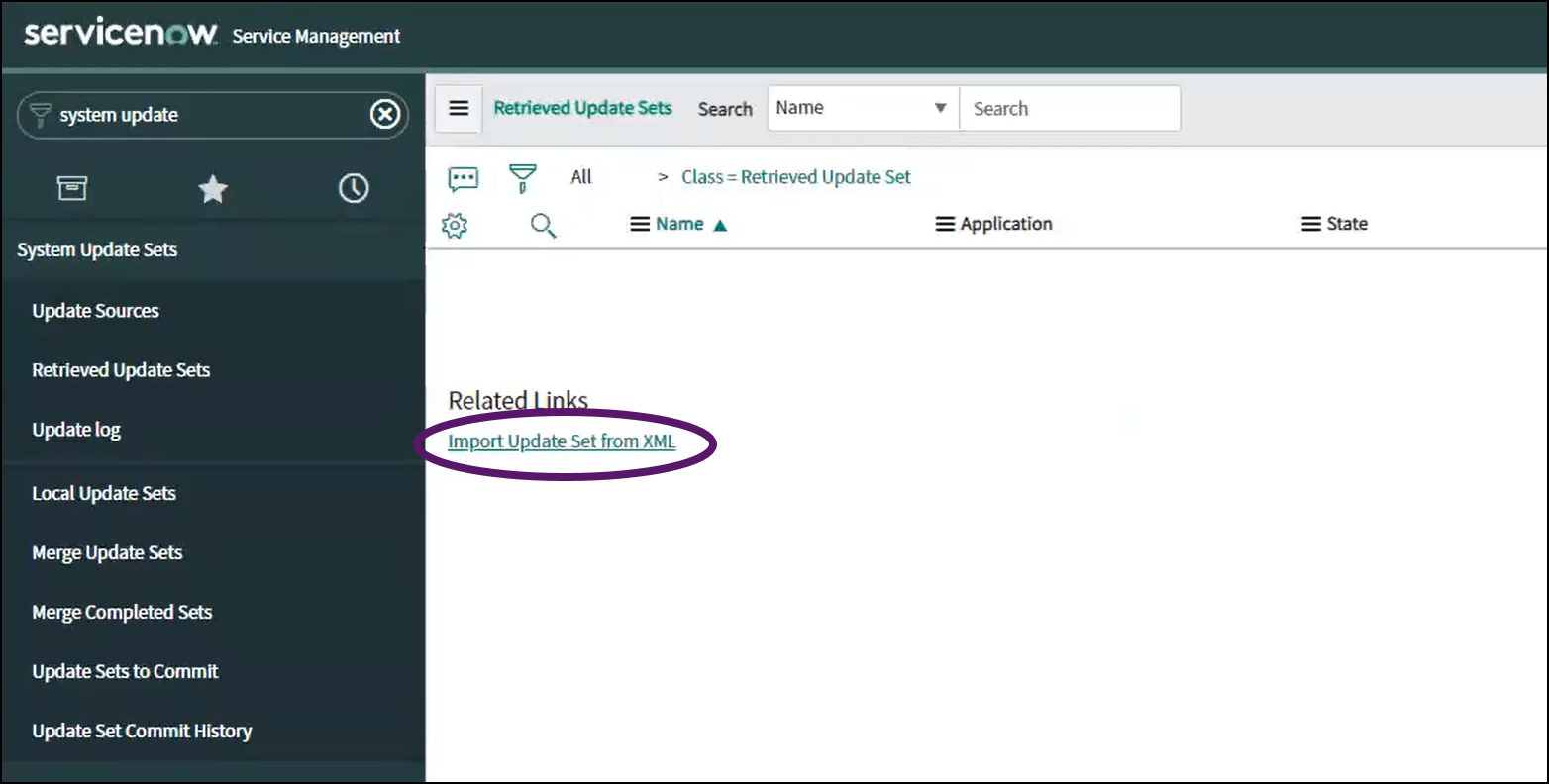Open the list search magnifier icon
The image size is (1549, 784).
pos(543,225)
